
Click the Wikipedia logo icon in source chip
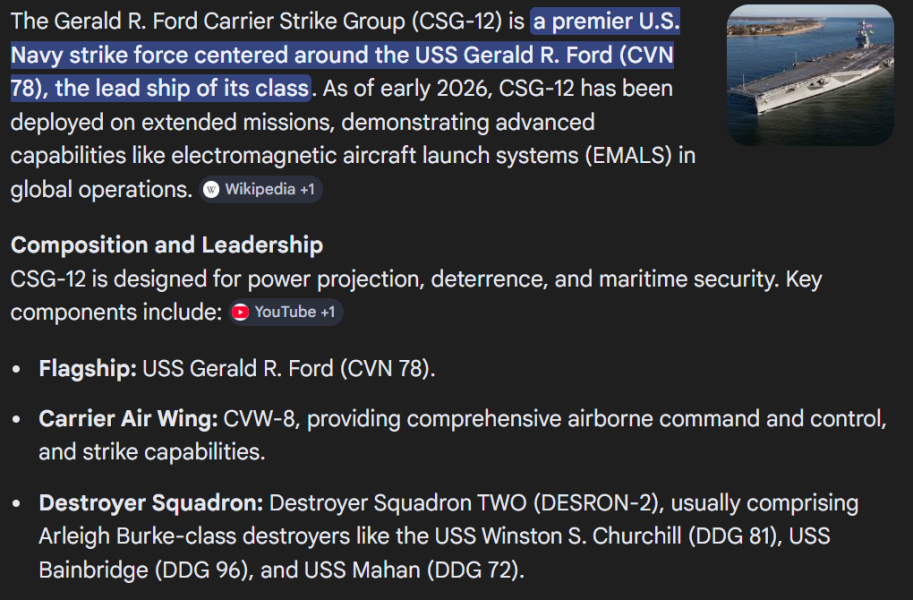(211, 189)
